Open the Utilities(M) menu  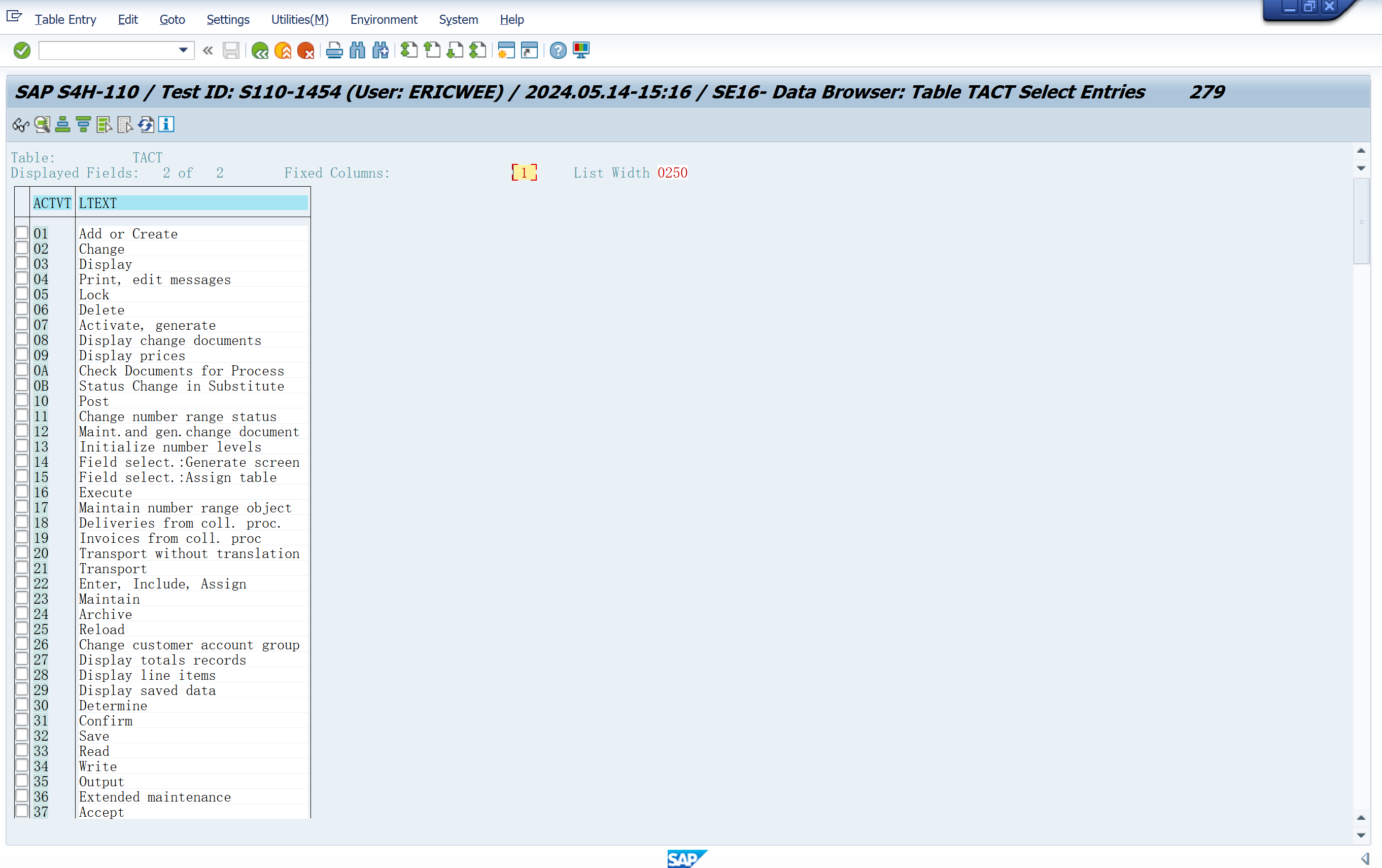pos(300,19)
